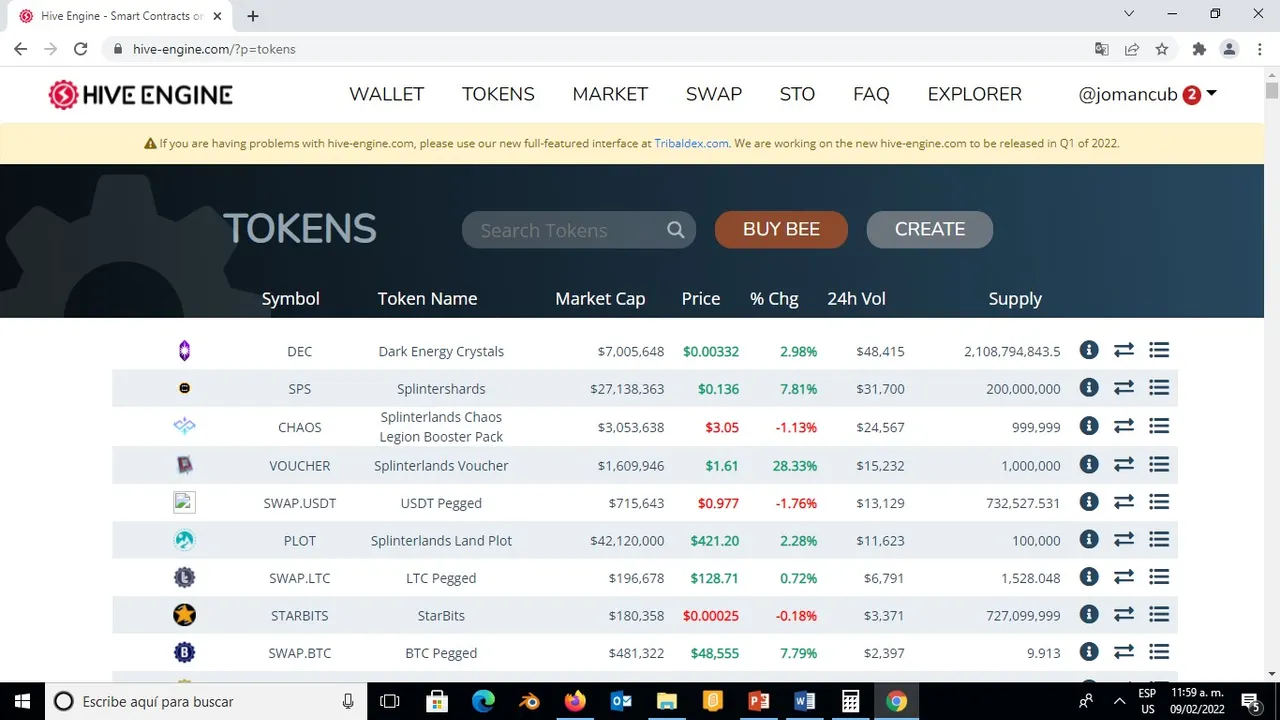Go back to previous page
This screenshot has width=1280, height=720.
coord(20,49)
